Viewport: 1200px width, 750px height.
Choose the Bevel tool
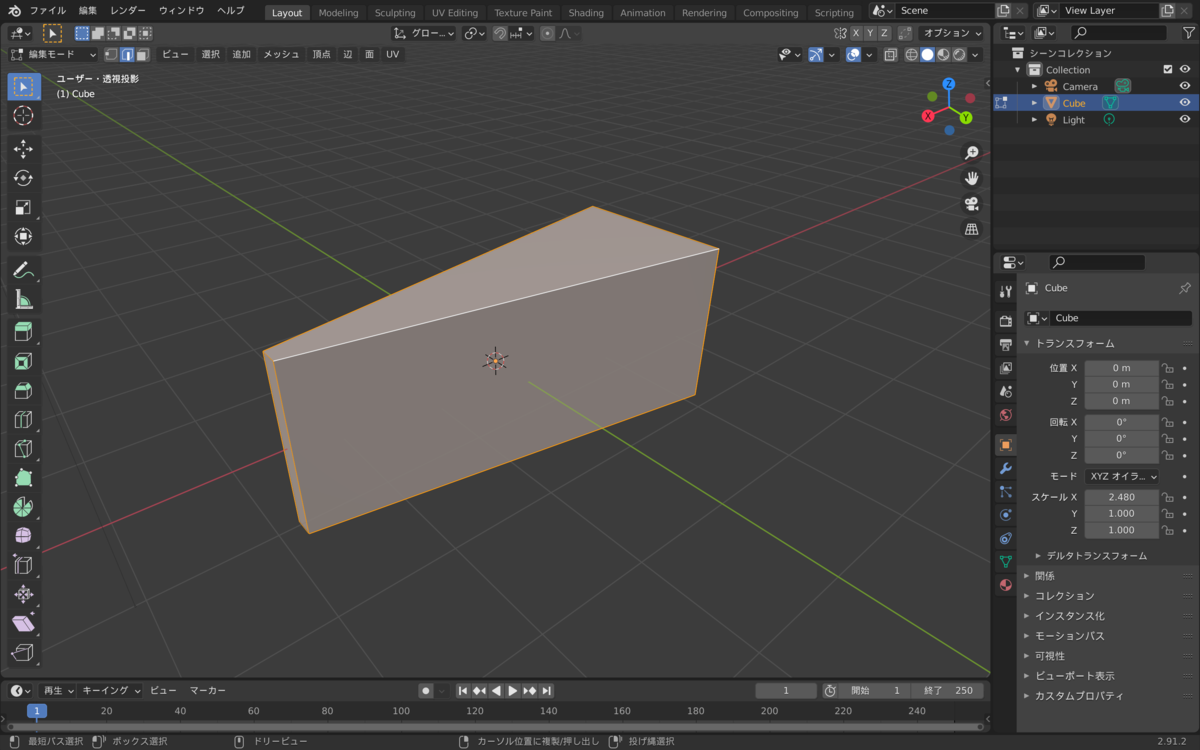click(x=24, y=390)
